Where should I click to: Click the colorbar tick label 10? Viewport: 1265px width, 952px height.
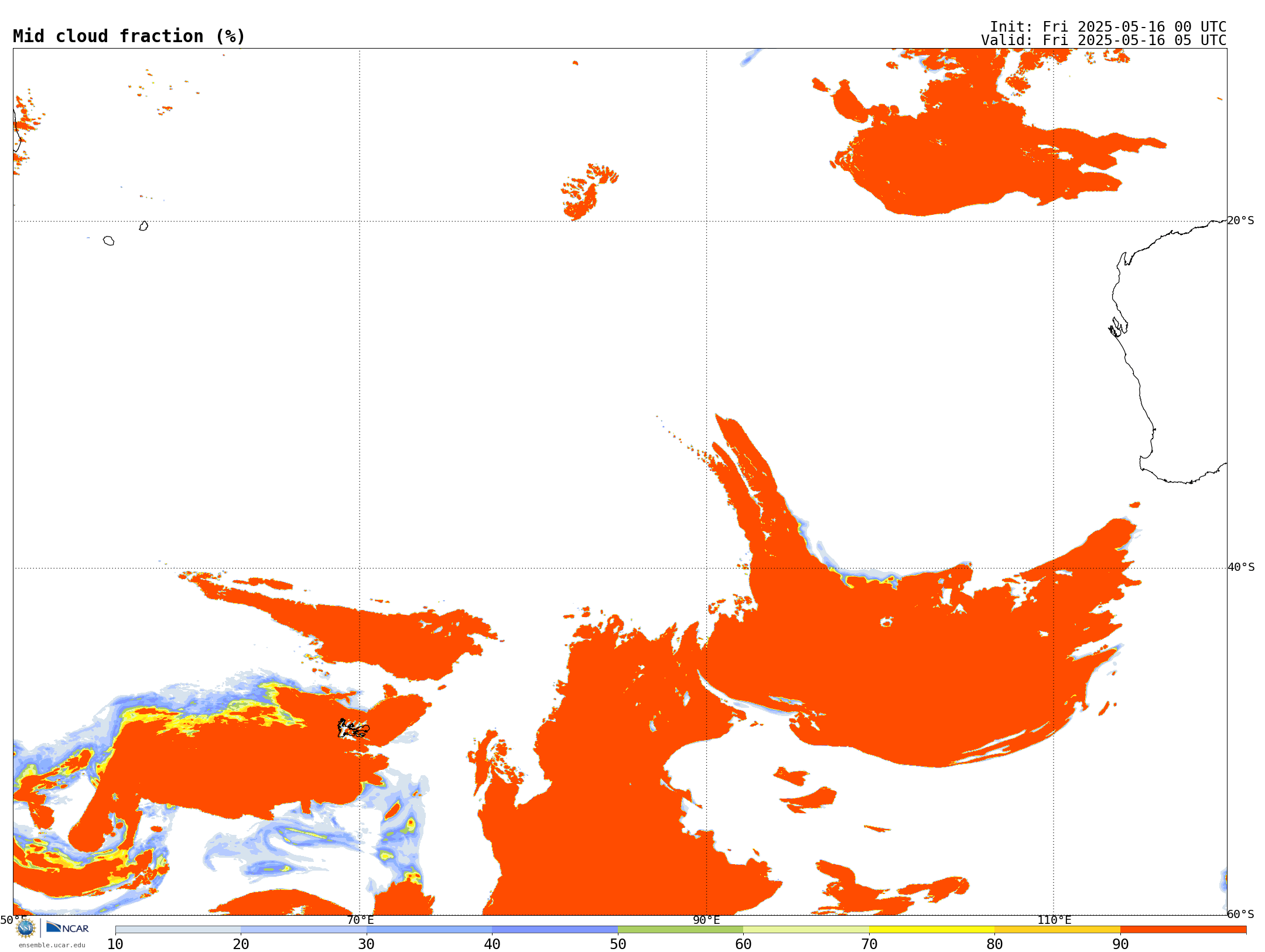(115, 944)
